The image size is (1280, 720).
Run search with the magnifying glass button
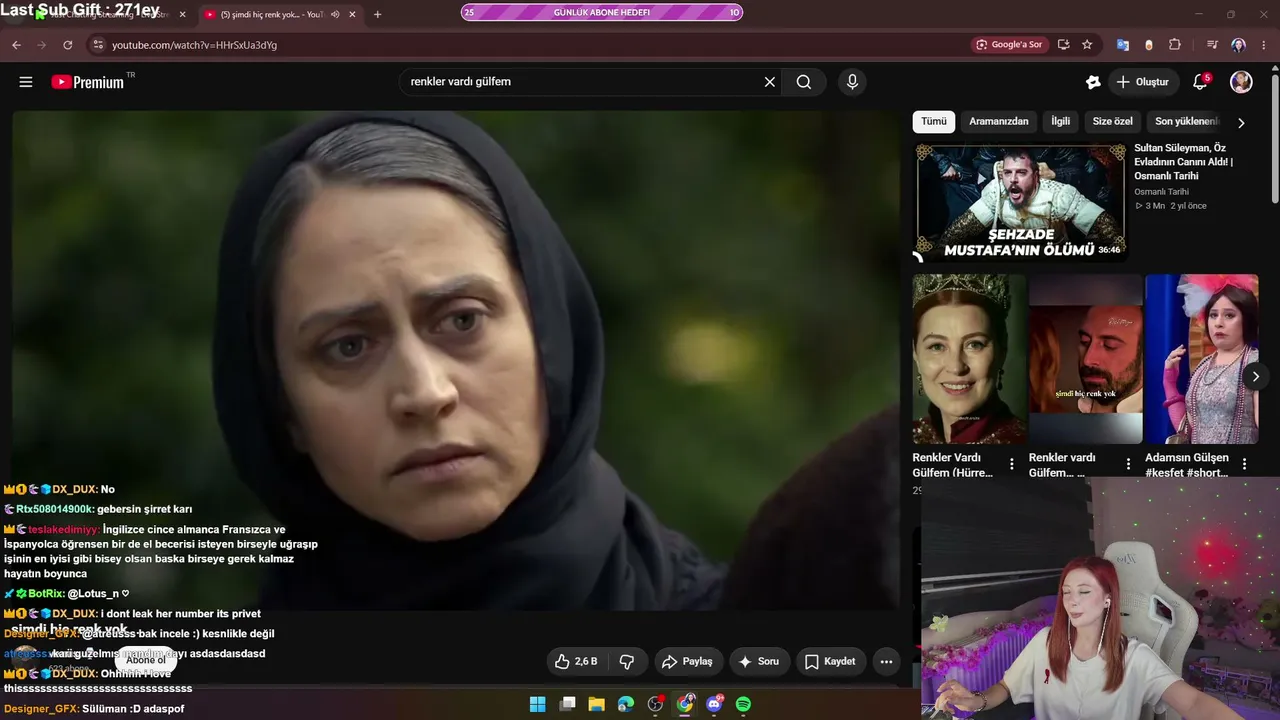[804, 82]
